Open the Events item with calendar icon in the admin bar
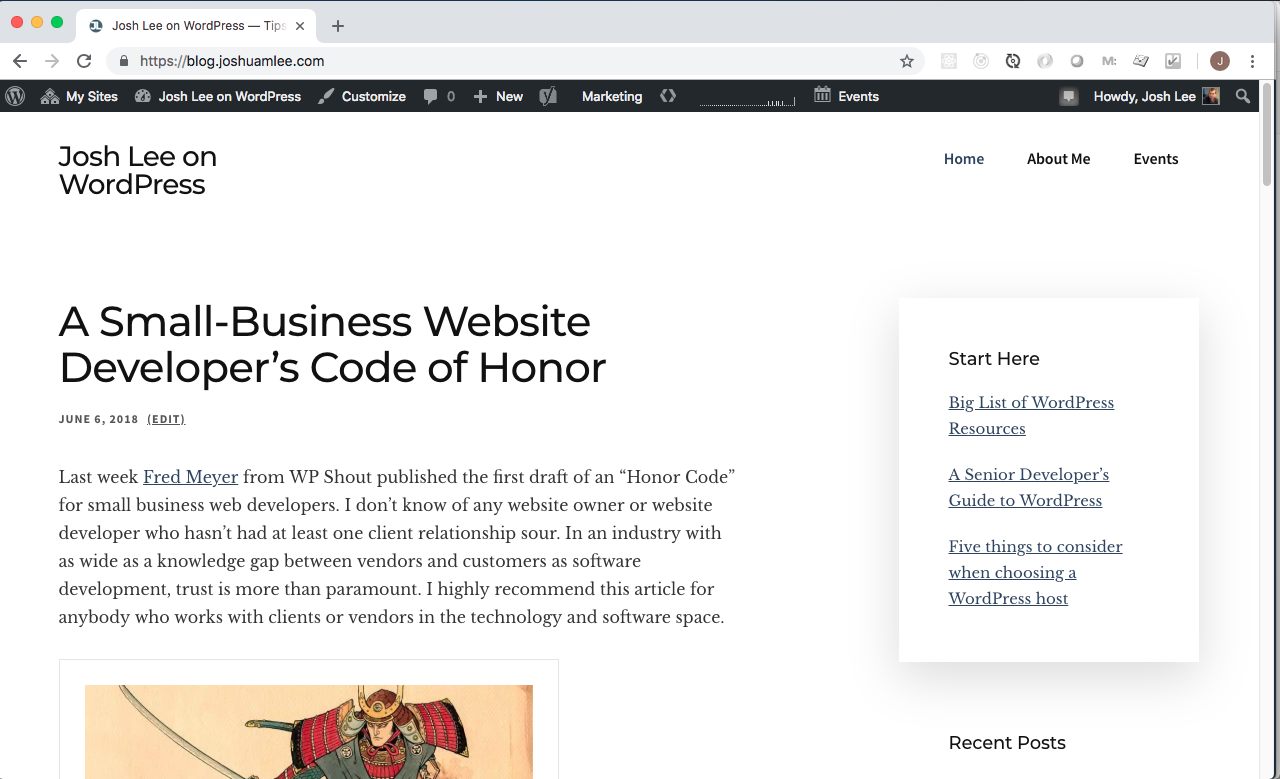 click(847, 96)
